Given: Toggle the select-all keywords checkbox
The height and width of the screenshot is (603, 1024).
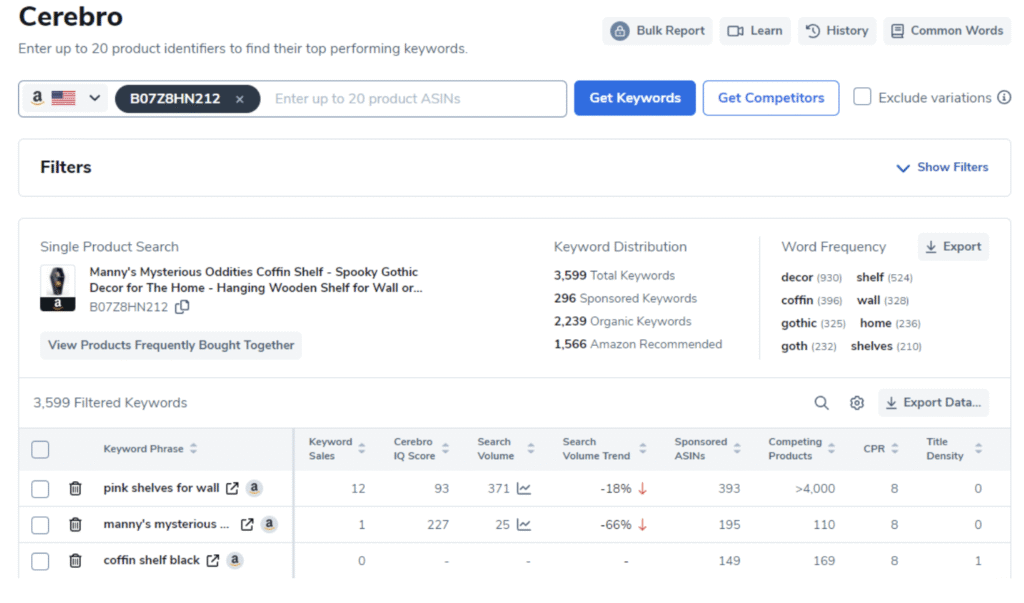Looking at the screenshot, I should 40,449.
